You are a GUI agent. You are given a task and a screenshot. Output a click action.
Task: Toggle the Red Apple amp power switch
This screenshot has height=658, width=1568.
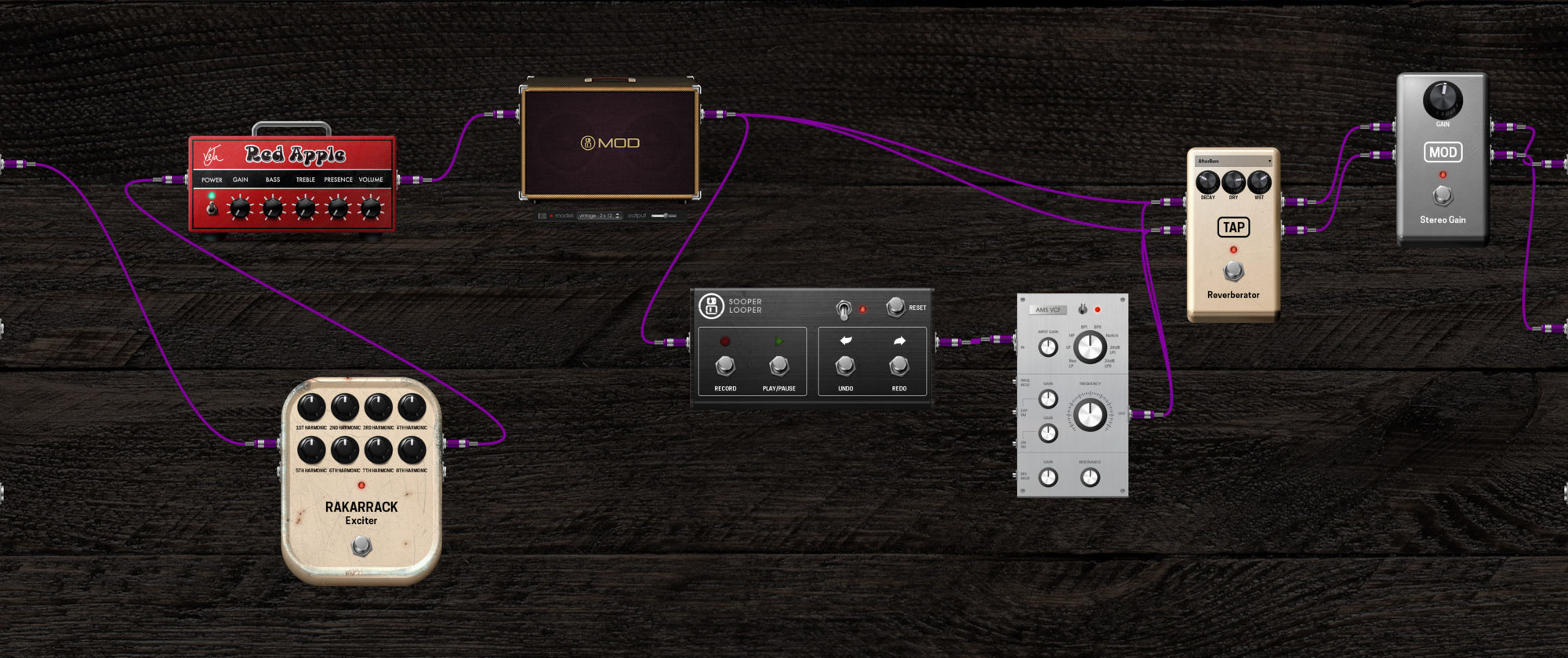(211, 209)
